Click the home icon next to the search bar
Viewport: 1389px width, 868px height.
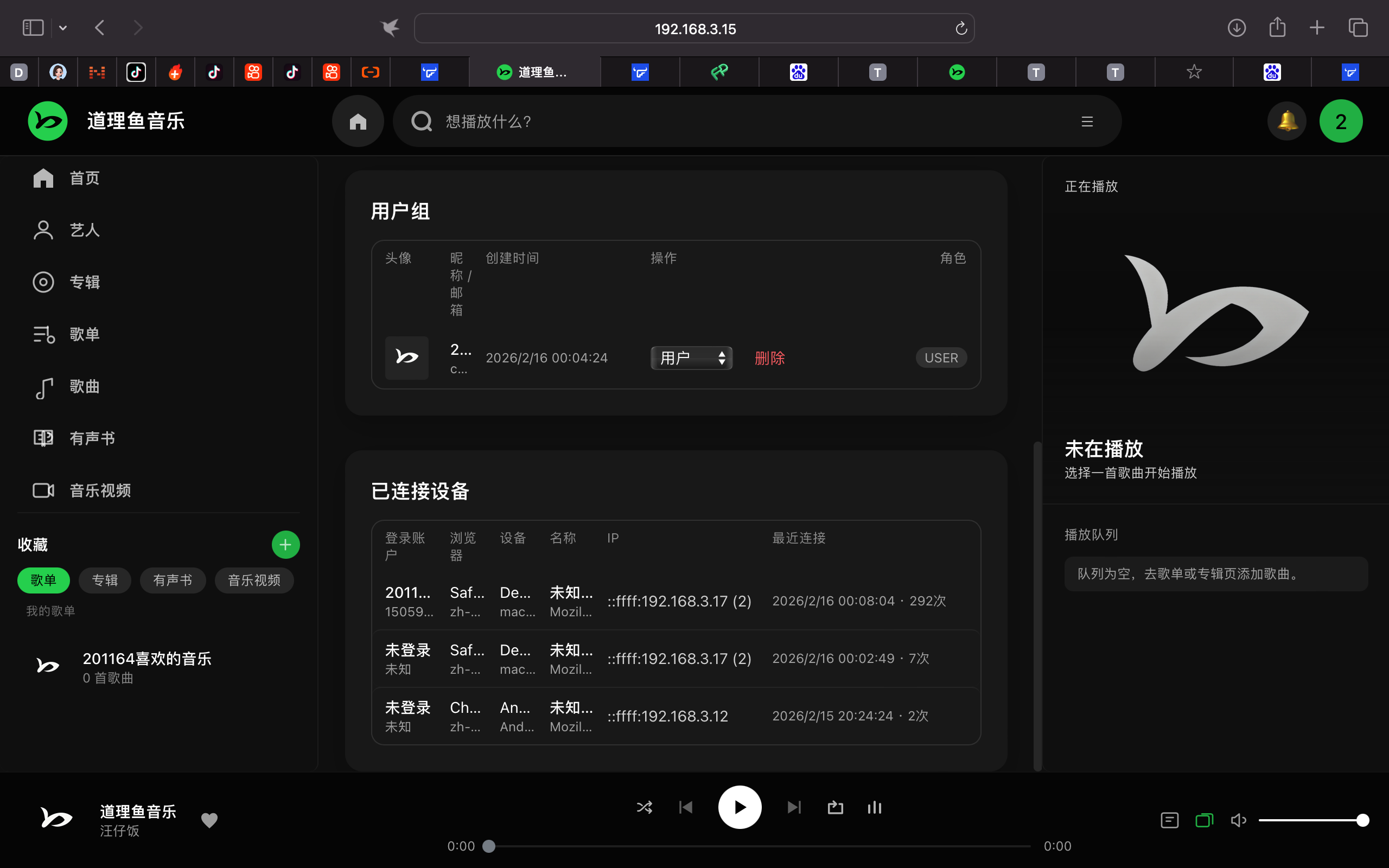[358, 121]
